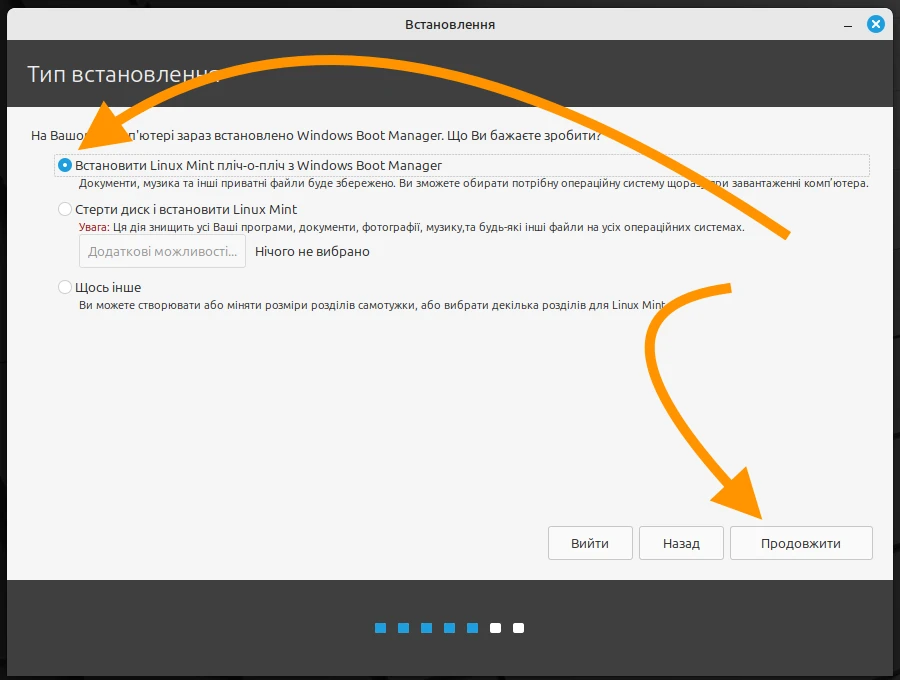Click the red 'Увага:' warning label

pyautogui.click(x=94, y=227)
